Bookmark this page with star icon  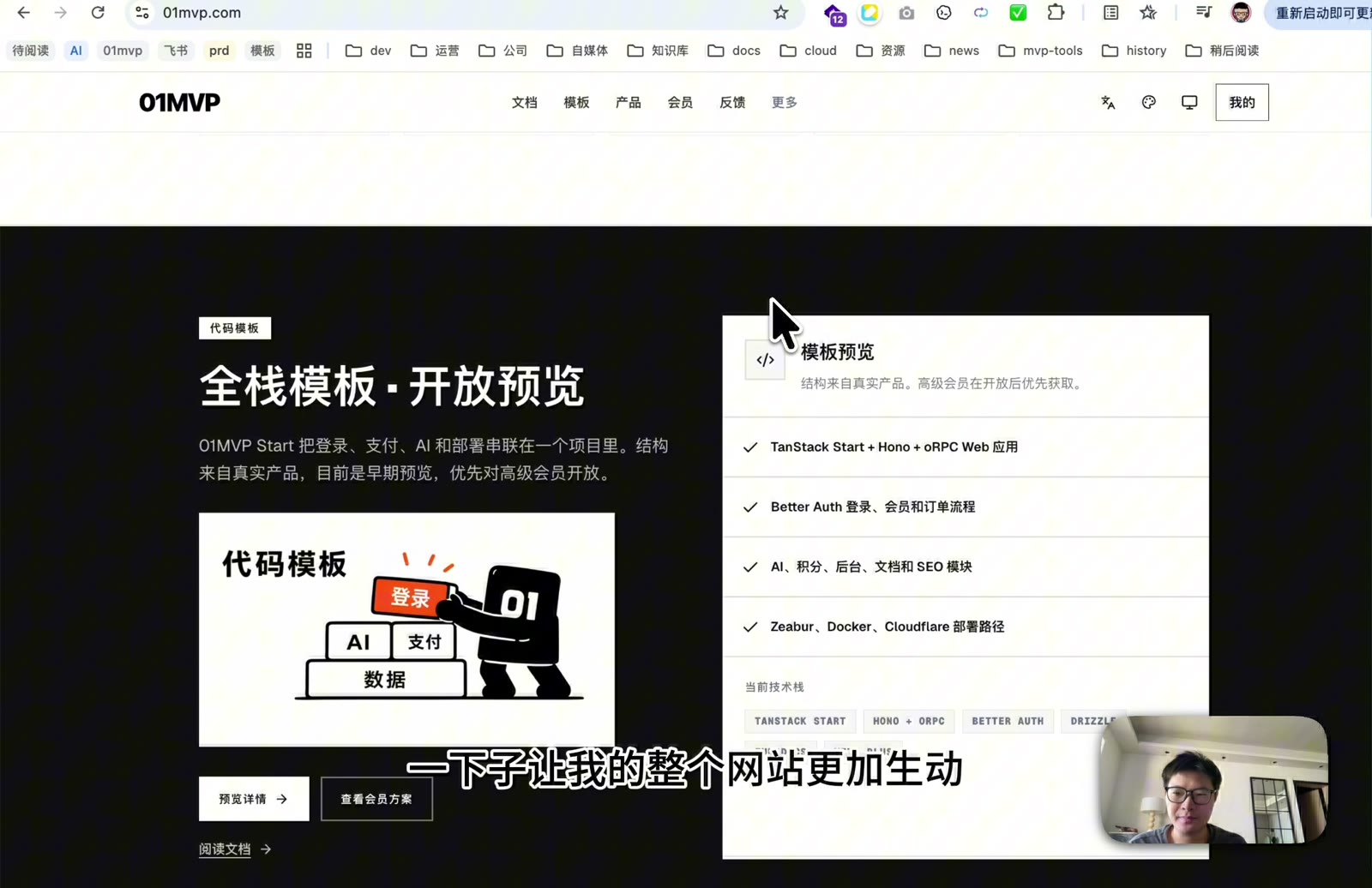780,13
